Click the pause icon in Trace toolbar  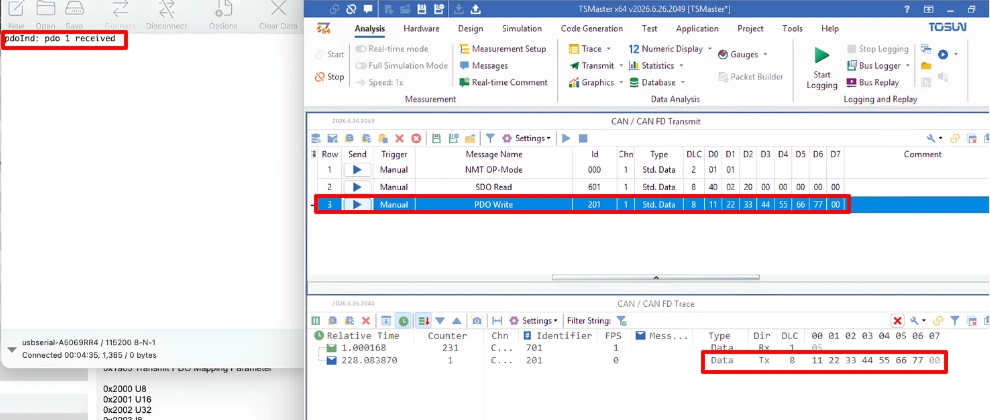pos(316,321)
